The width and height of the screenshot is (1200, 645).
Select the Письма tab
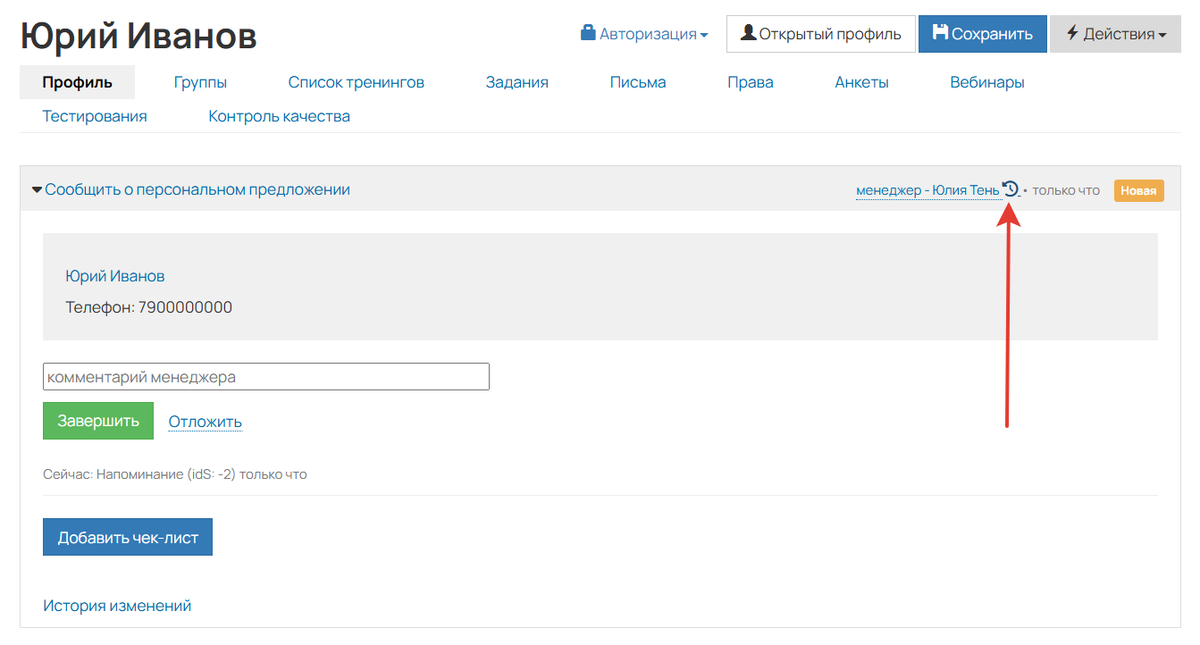[x=638, y=83]
